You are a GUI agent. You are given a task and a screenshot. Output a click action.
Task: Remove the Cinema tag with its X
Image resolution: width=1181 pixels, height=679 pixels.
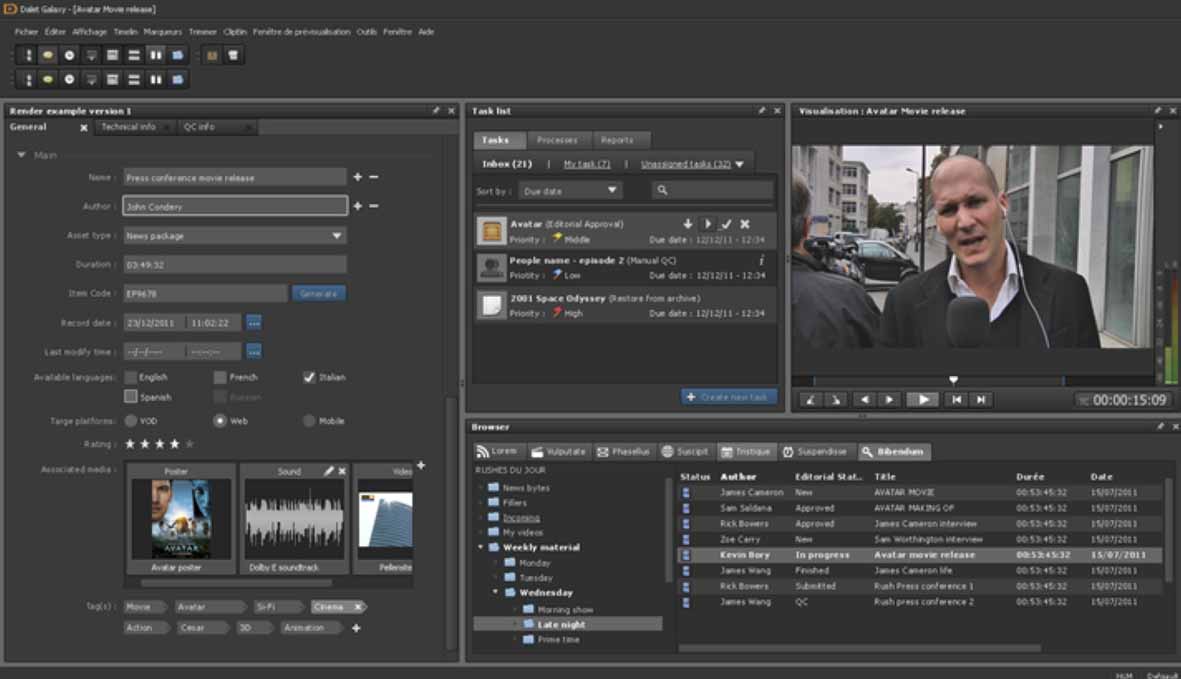tap(358, 607)
